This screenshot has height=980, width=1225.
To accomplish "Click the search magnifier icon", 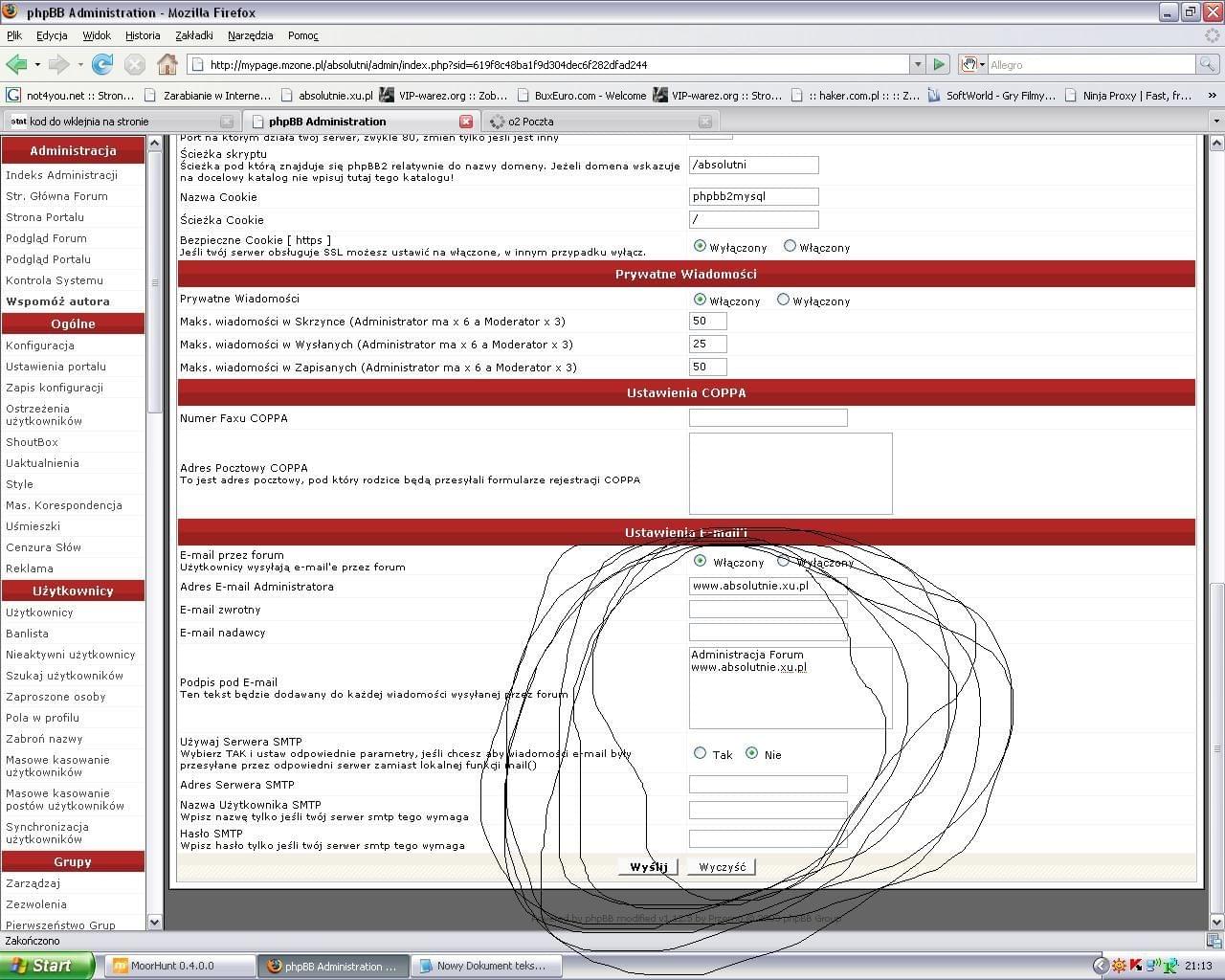I will [1209, 64].
